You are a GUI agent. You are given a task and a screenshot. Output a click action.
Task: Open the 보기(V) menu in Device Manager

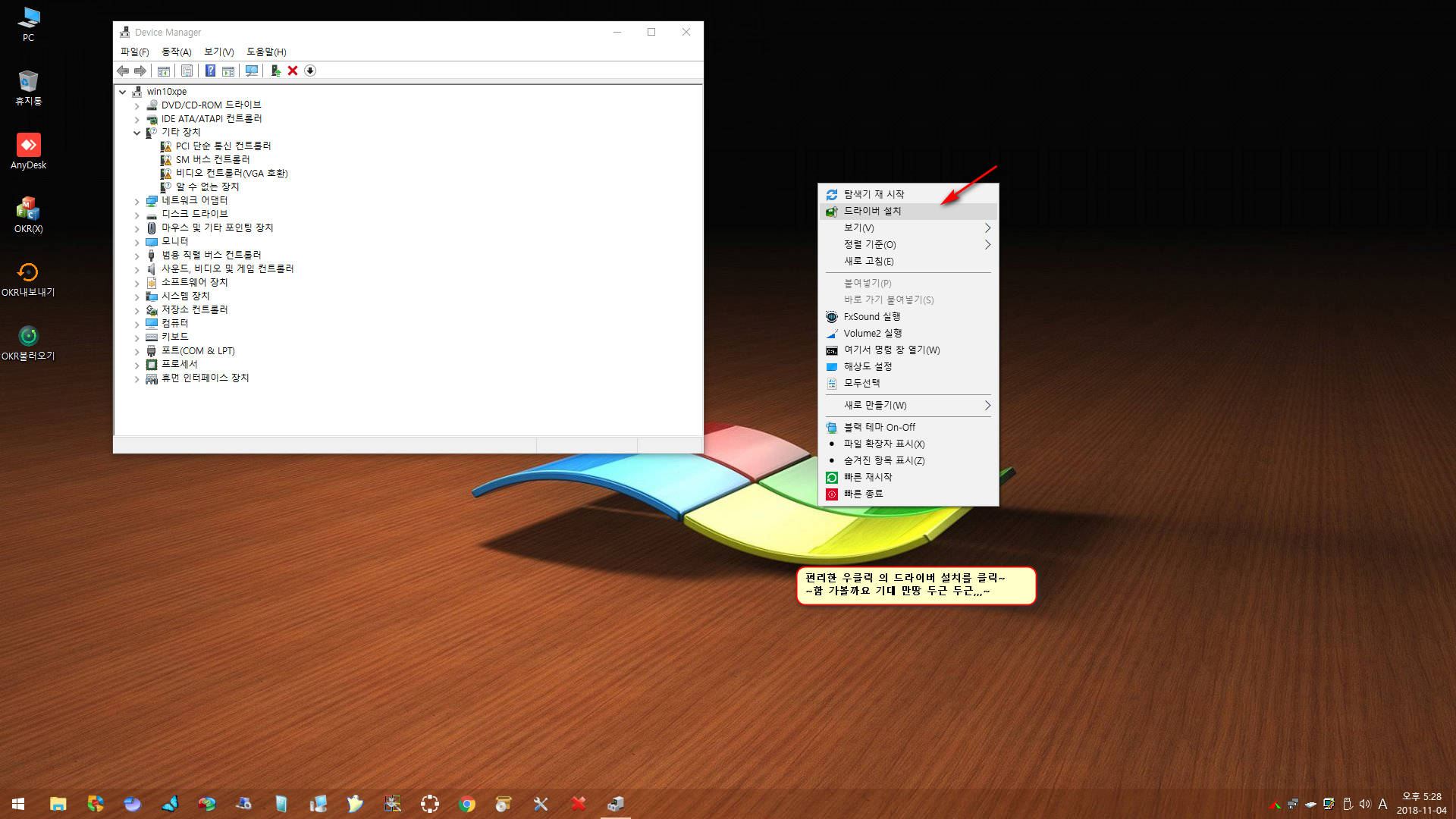pyautogui.click(x=218, y=52)
